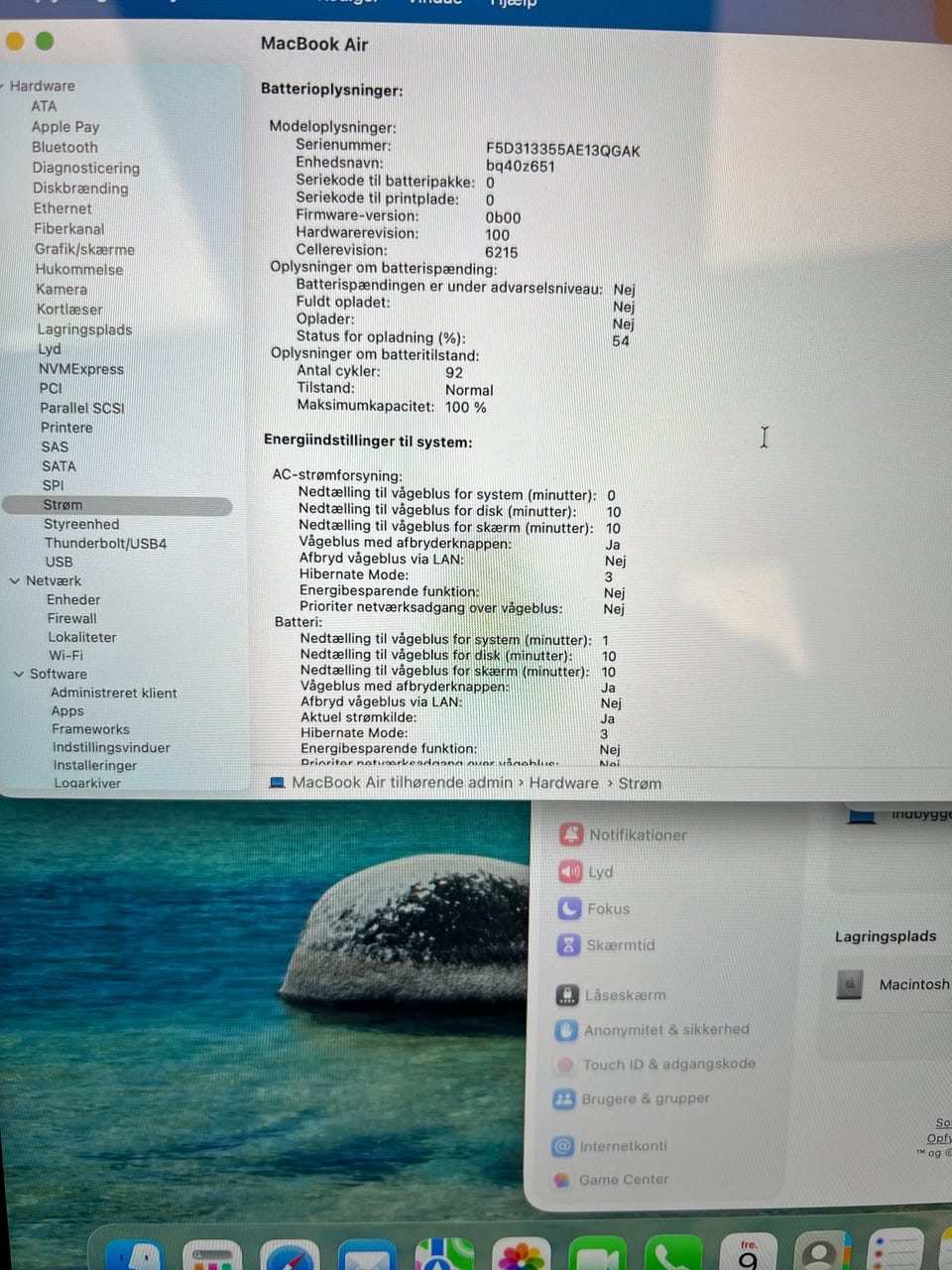Click Hardware in the path bar
The width and height of the screenshot is (952, 1270).
[x=563, y=783]
